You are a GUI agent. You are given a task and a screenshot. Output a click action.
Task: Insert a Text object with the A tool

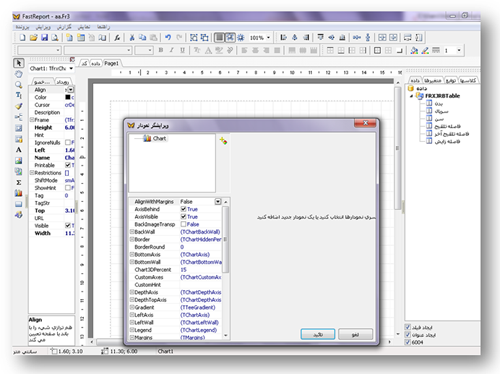pos(19,150)
